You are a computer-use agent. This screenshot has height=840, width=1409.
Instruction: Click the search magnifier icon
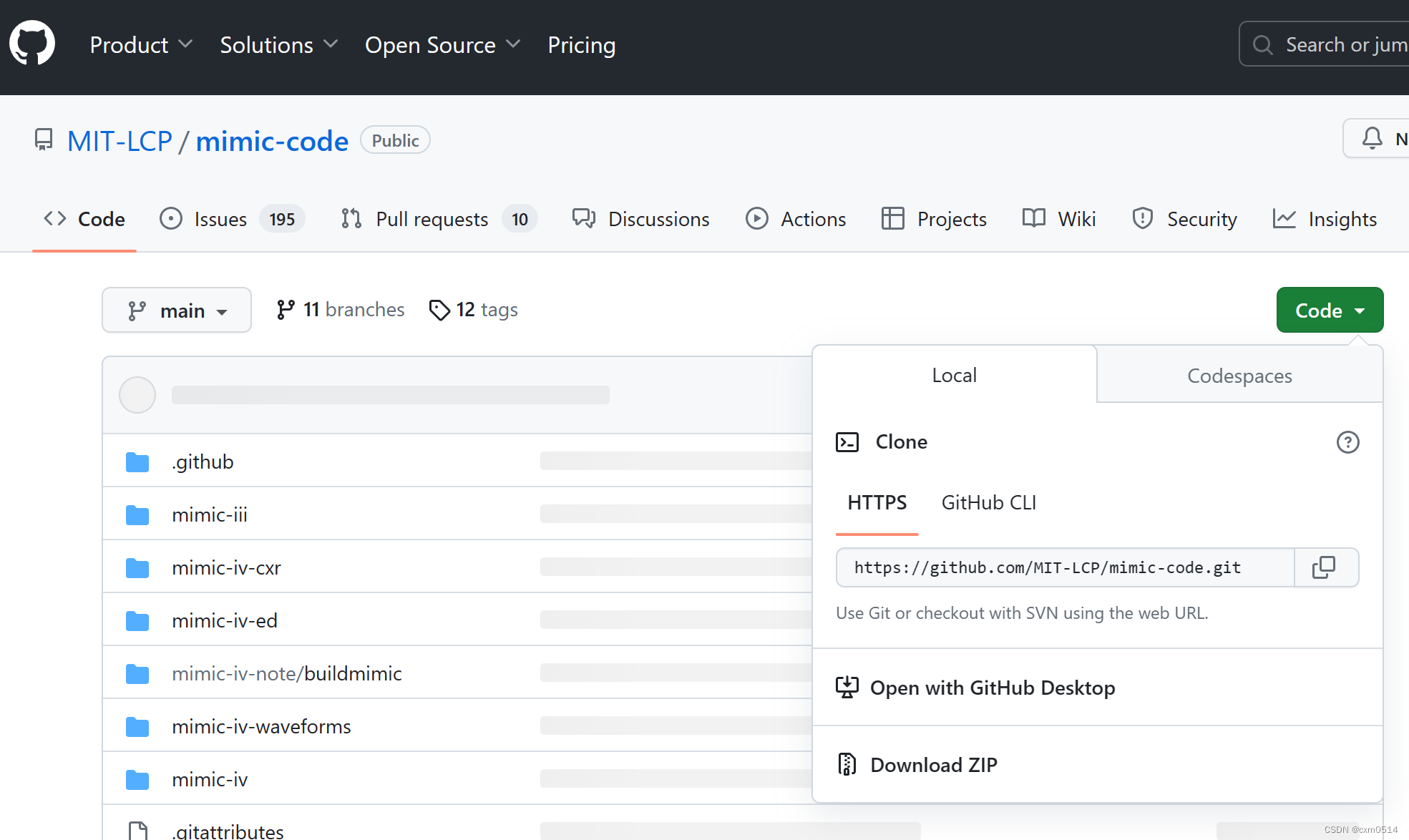pos(1263,45)
